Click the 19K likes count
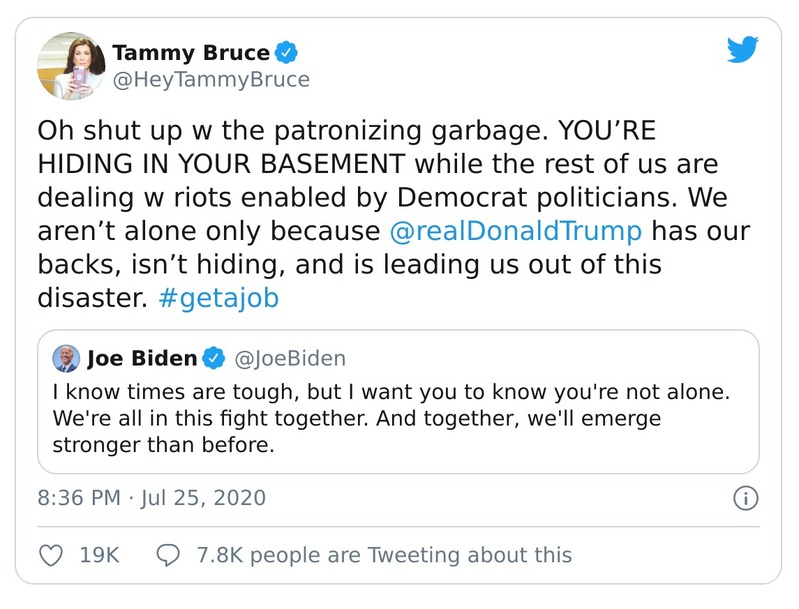 pos(98,554)
